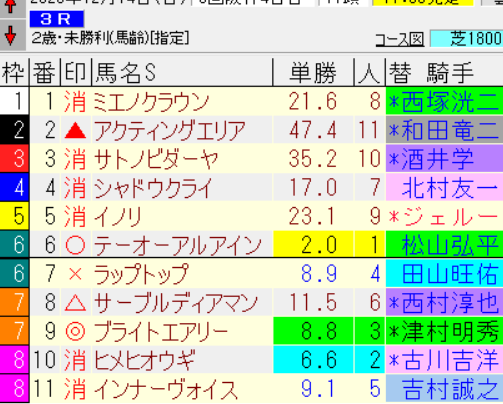Click the yellow frame 5 cell
The height and width of the screenshot is (404, 503).
coord(14,216)
